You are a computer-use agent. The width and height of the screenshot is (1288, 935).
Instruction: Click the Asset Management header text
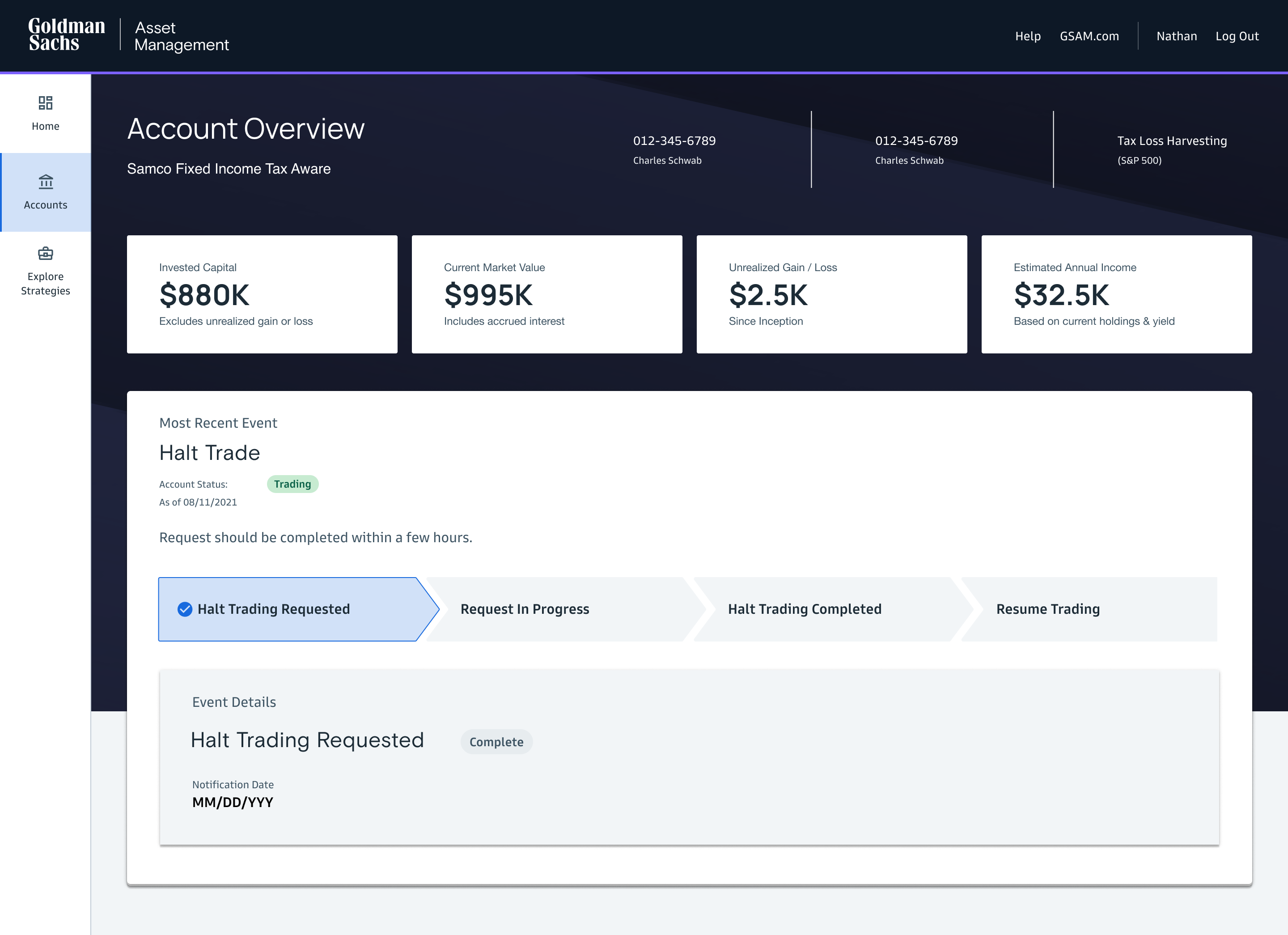pos(182,36)
